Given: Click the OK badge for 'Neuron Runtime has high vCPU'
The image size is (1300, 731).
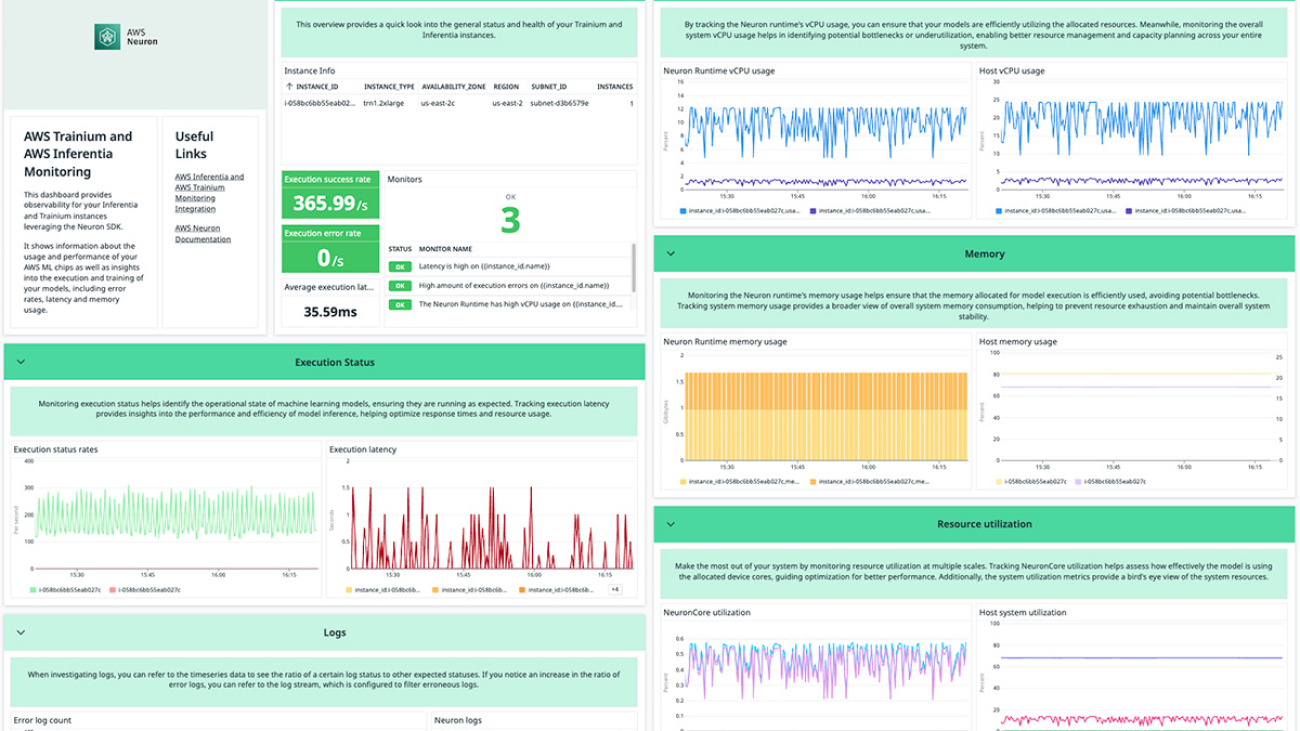Looking at the screenshot, I should tap(400, 305).
